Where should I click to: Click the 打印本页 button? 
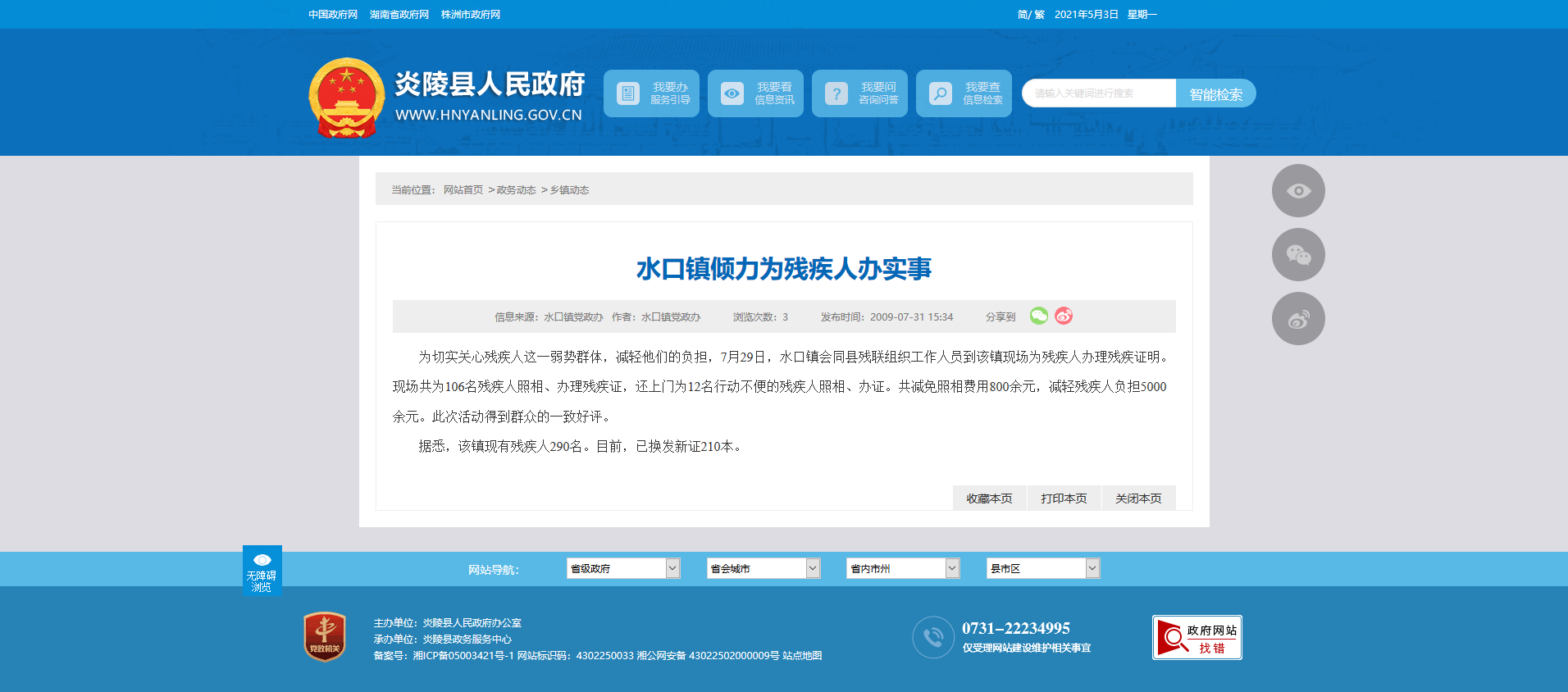coord(1064,499)
